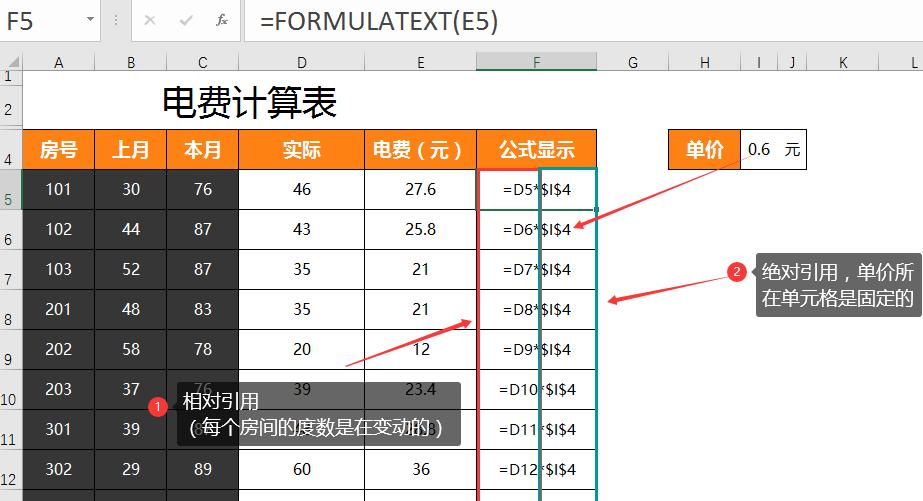Select column C header
The height and width of the screenshot is (501, 923).
[x=202, y=62]
